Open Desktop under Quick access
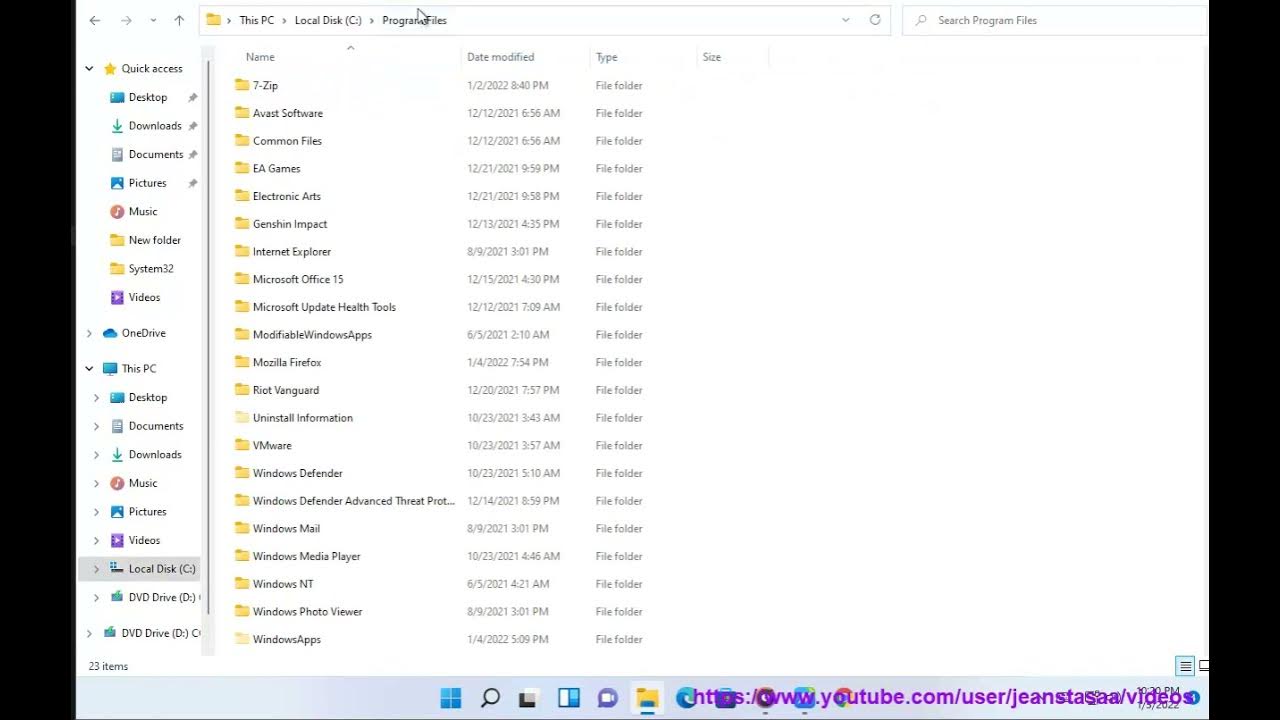 coord(148,97)
